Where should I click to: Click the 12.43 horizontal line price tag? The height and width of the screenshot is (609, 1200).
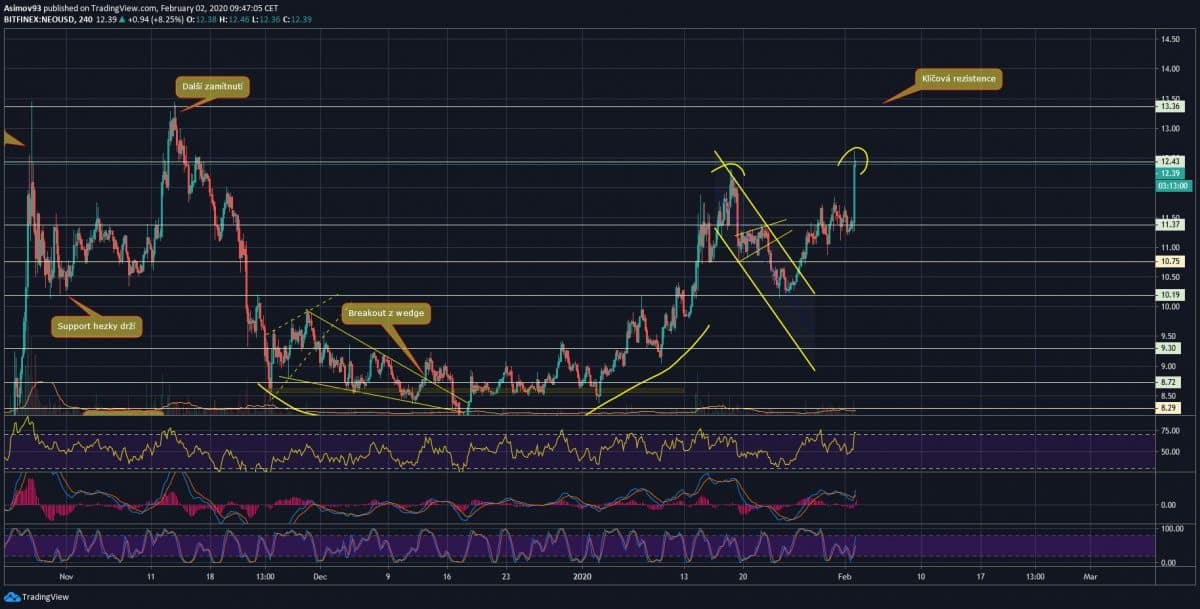click(1170, 162)
